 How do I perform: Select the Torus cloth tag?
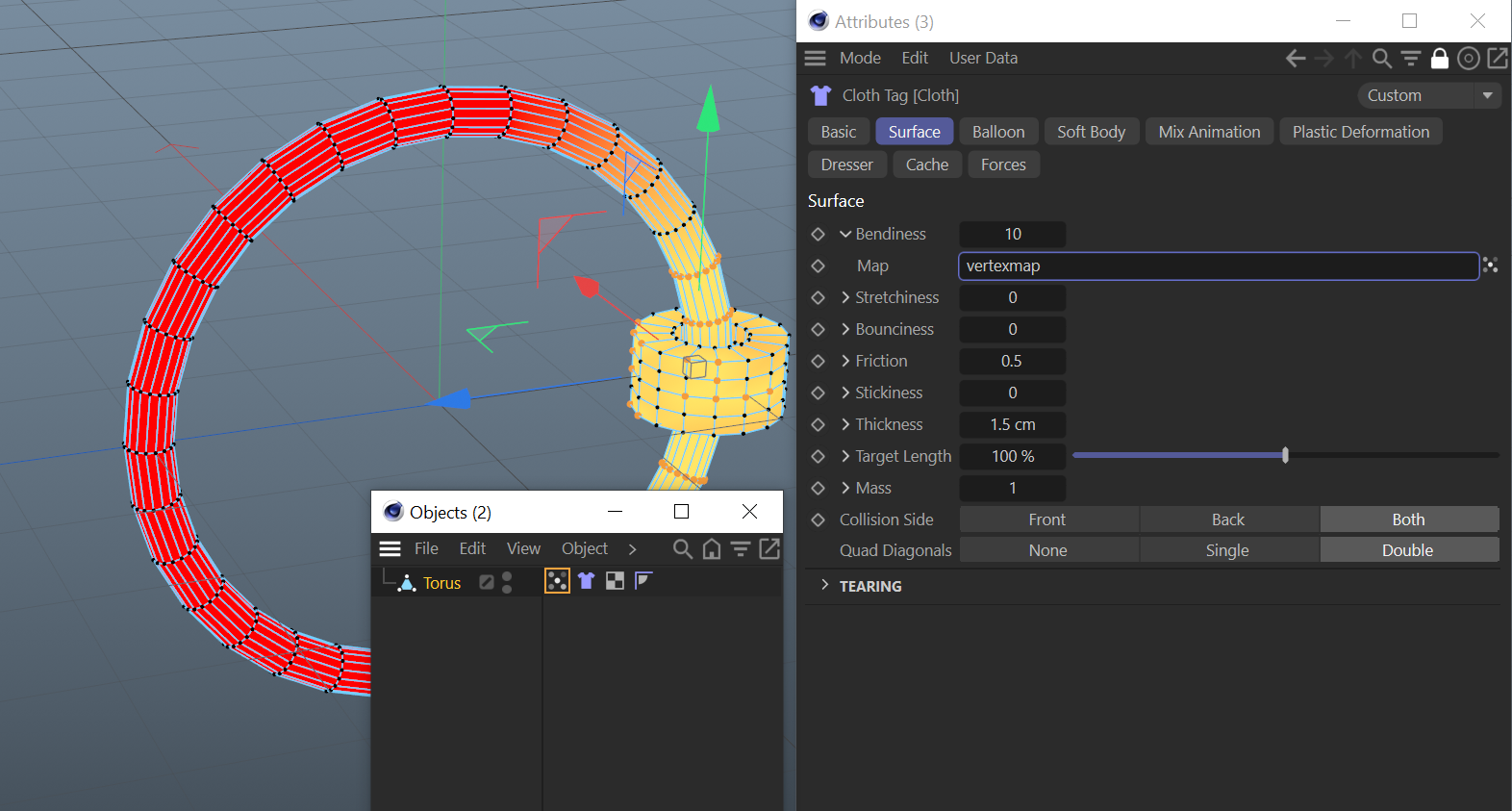586,580
